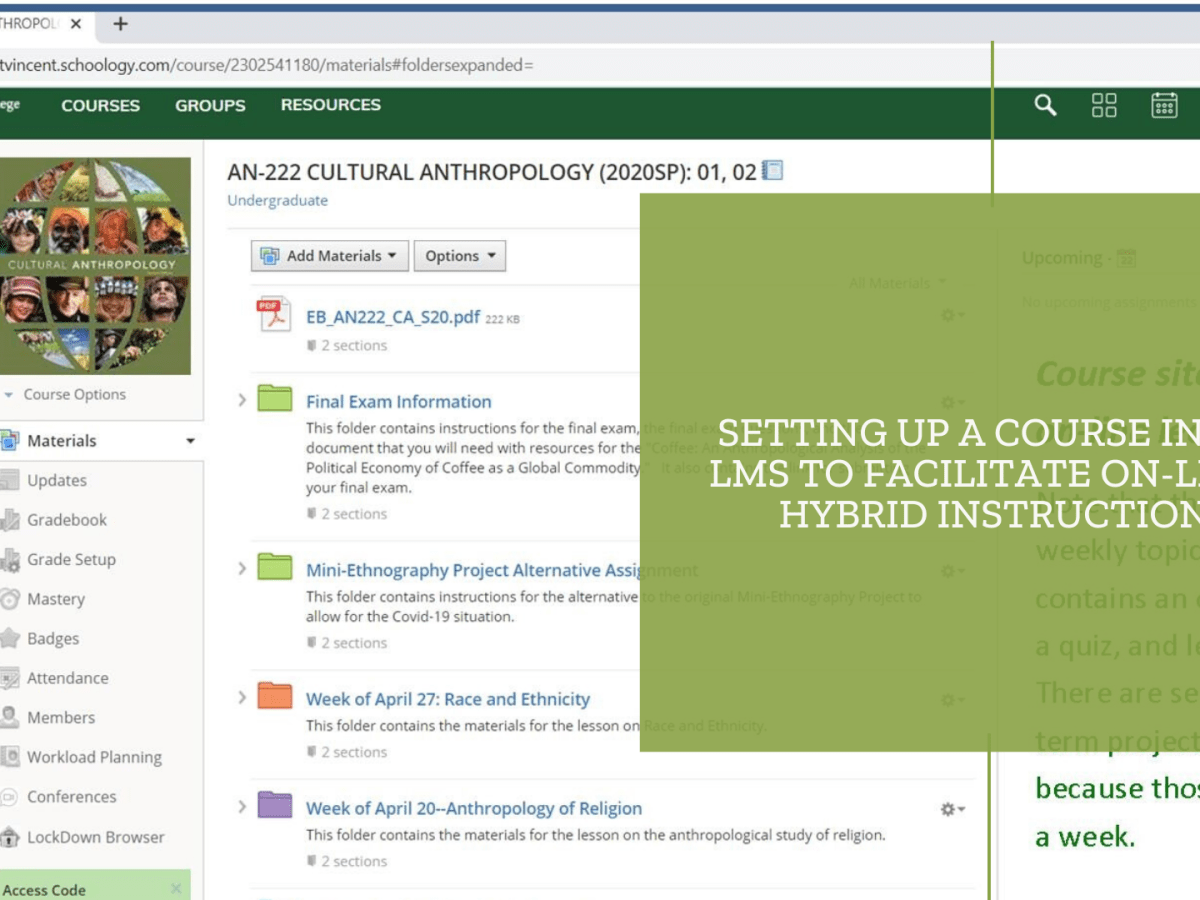This screenshot has width=1200, height=900.
Task: Open the gear menu for Week of April 20 folder
Action: [946, 811]
